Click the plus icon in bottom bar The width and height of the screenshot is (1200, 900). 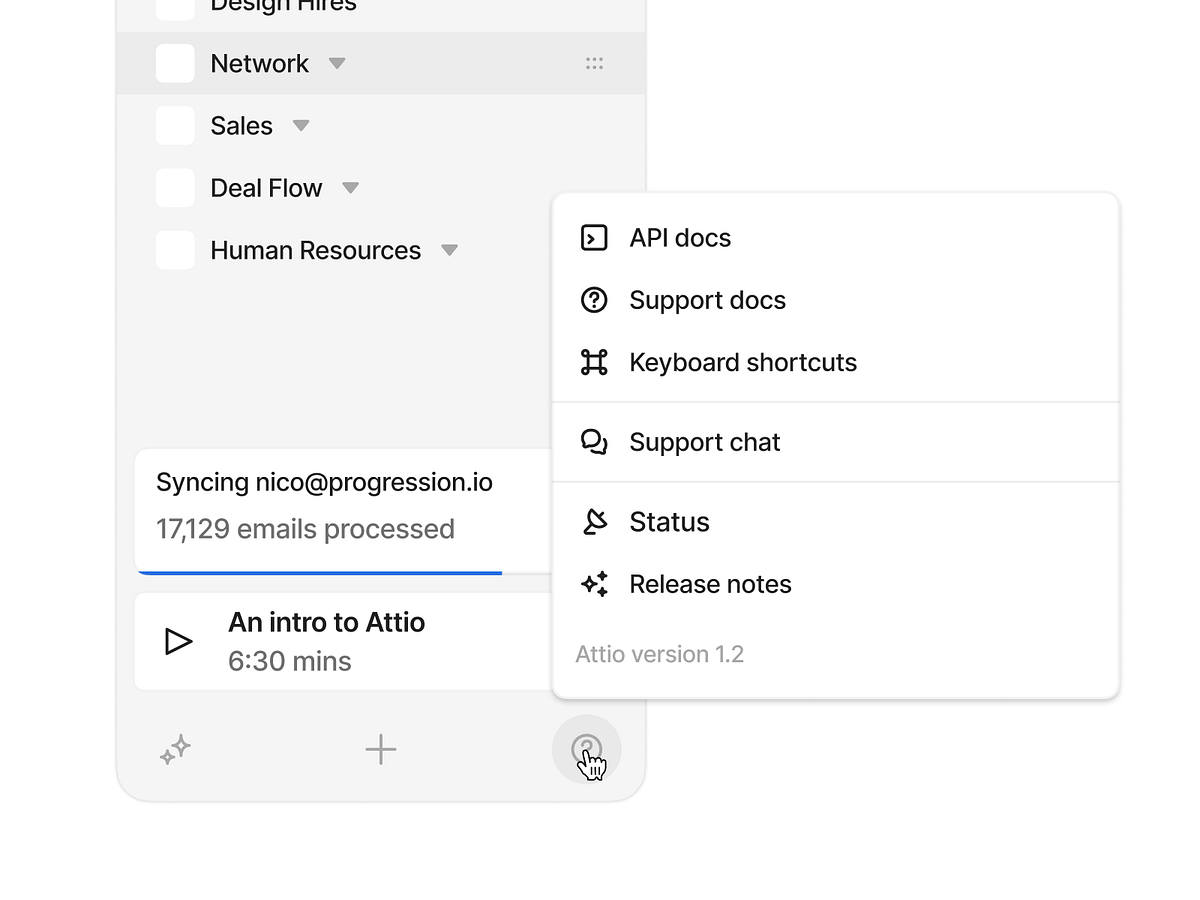[380, 749]
